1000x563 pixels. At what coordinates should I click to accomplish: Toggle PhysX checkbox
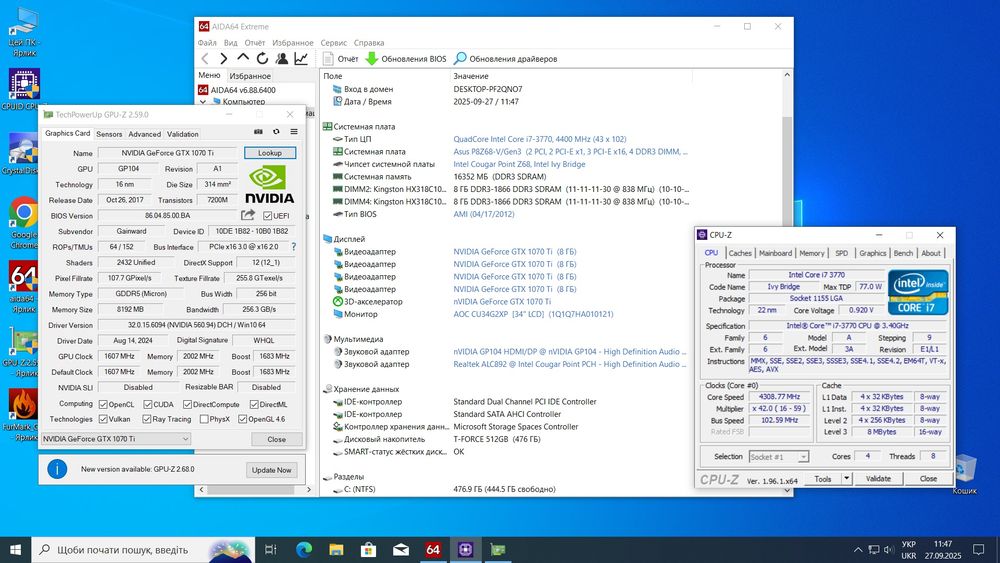[204, 419]
